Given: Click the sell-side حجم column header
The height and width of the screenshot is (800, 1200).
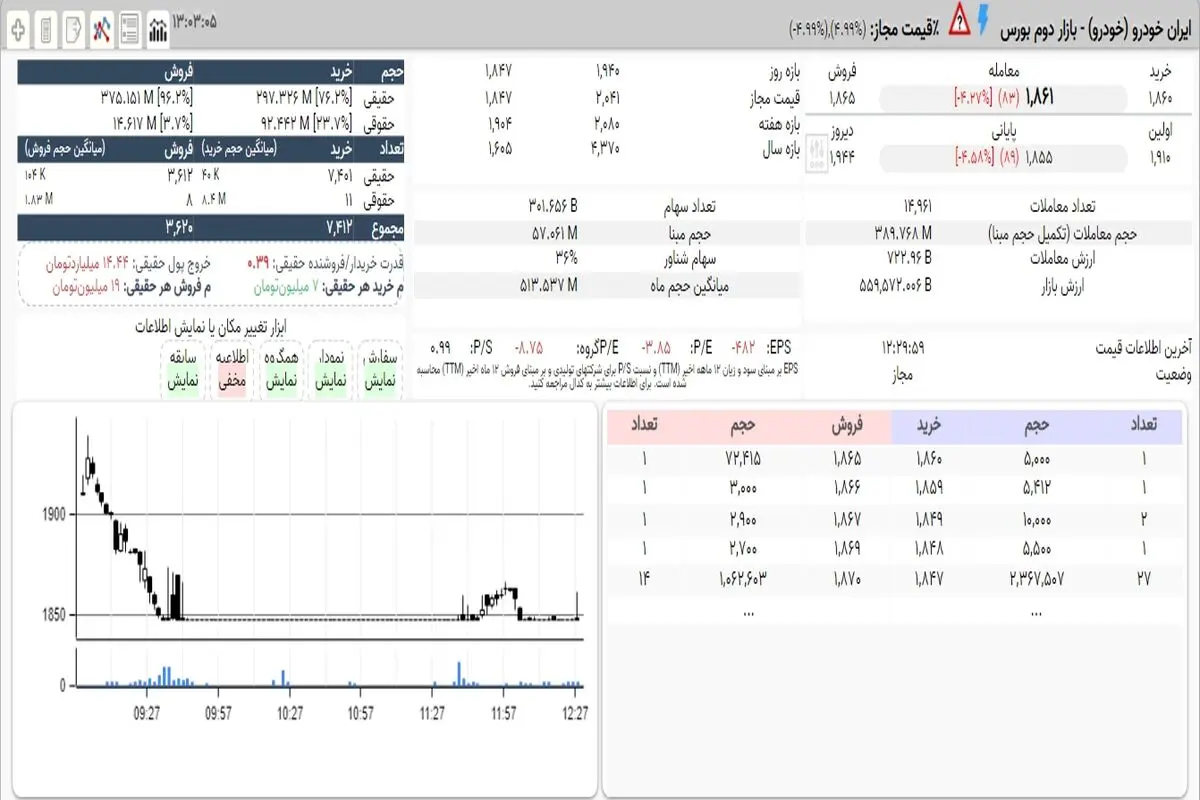Looking at the screenshot, I should coord(743,424).
